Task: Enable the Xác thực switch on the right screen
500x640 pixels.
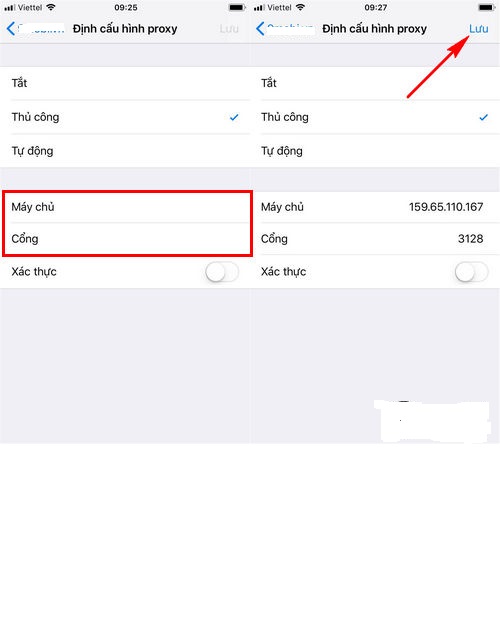Action: (471, 272)
